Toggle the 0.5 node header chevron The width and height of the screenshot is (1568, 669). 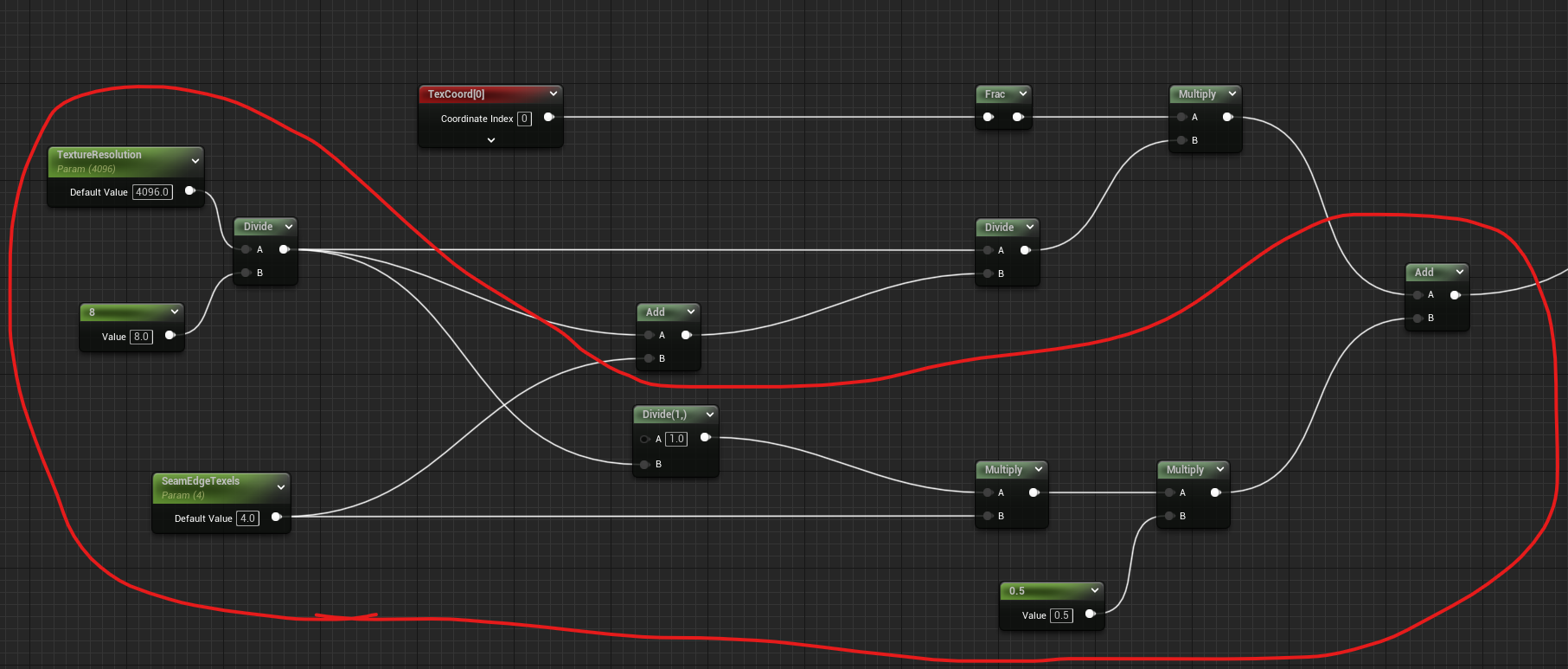tap(1095, 590)
